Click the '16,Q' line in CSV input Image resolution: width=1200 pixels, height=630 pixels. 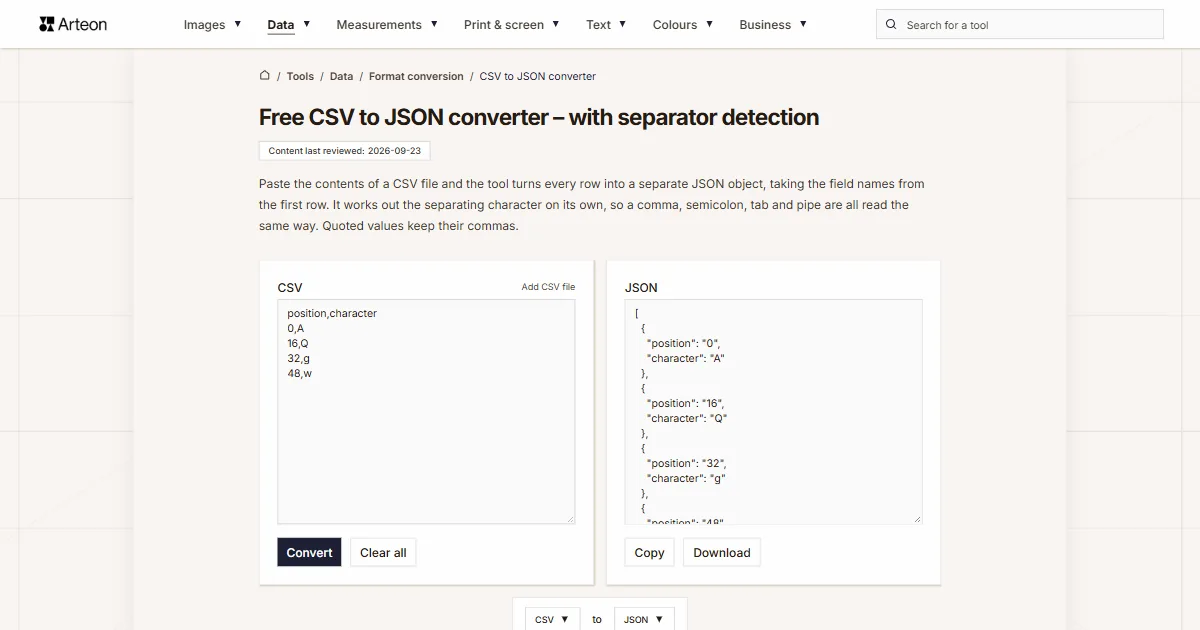coord(298,343)
